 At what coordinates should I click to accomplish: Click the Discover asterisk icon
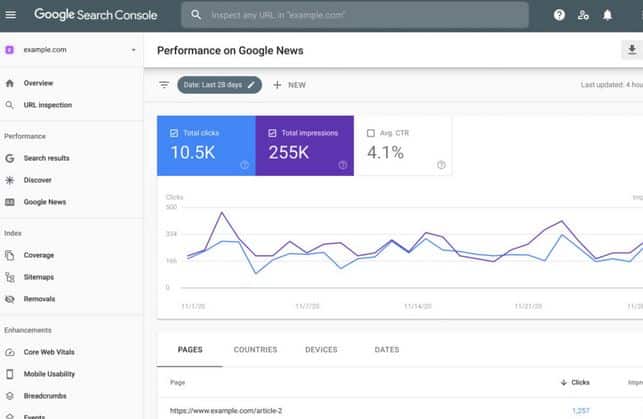coord(10,180)
